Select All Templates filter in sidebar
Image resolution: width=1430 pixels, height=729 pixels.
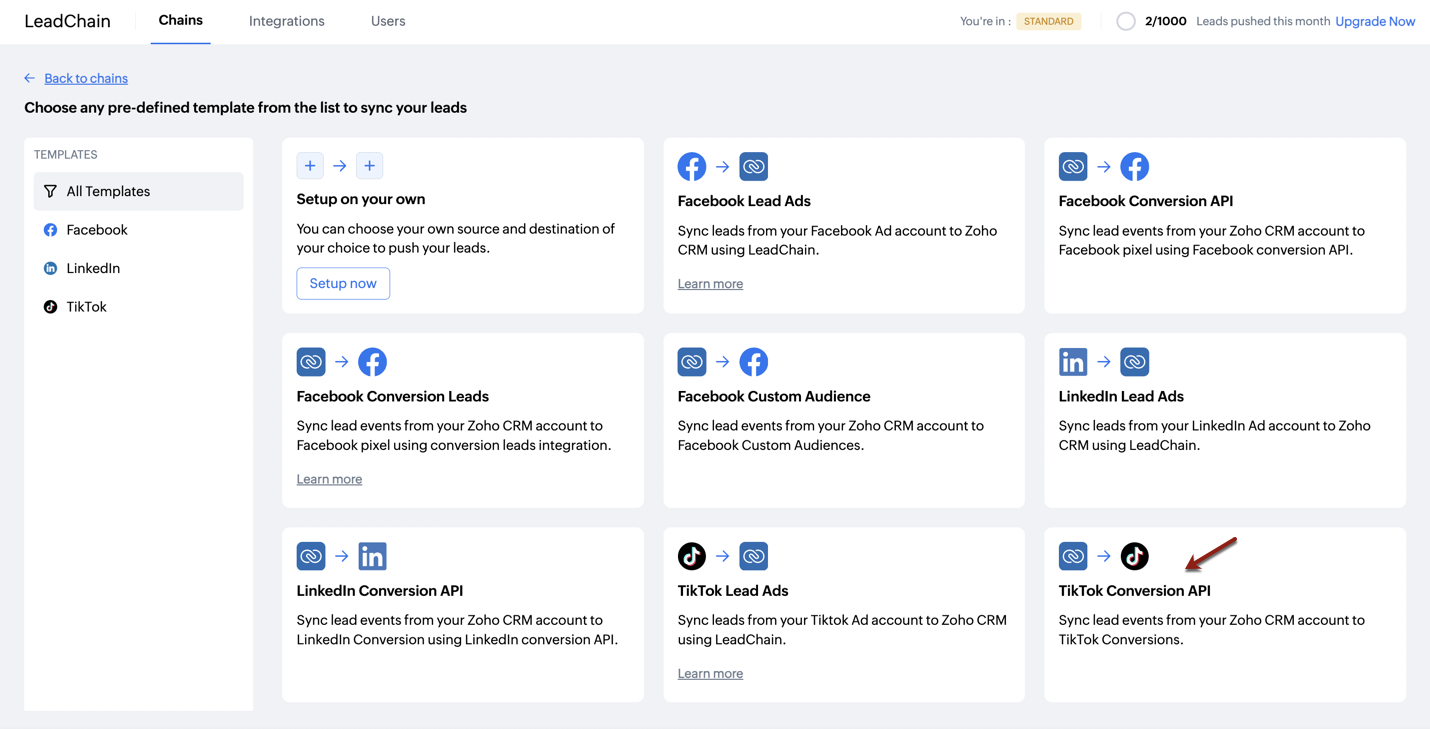click(108, 191)
